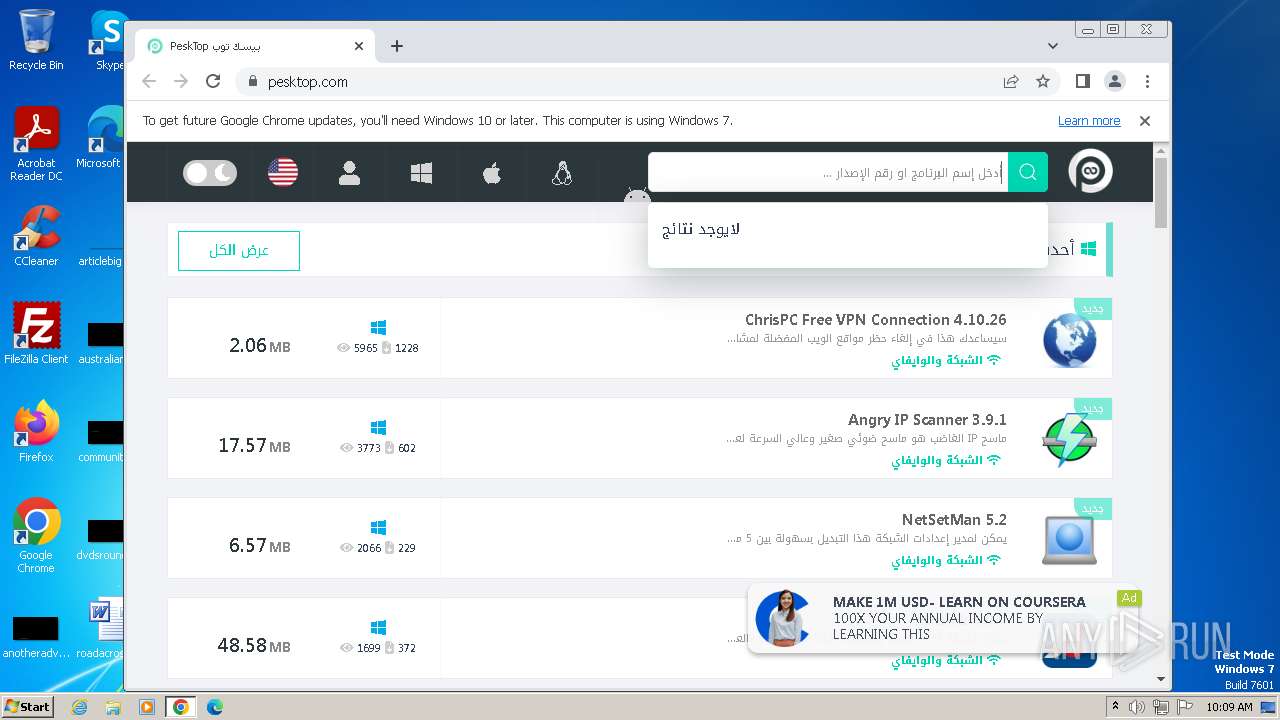The image size is (1280, 720).
Task: Open the Coursera 'MAKE 1M USD' ad
Action: pyautogui.click(x=945, y=618)
